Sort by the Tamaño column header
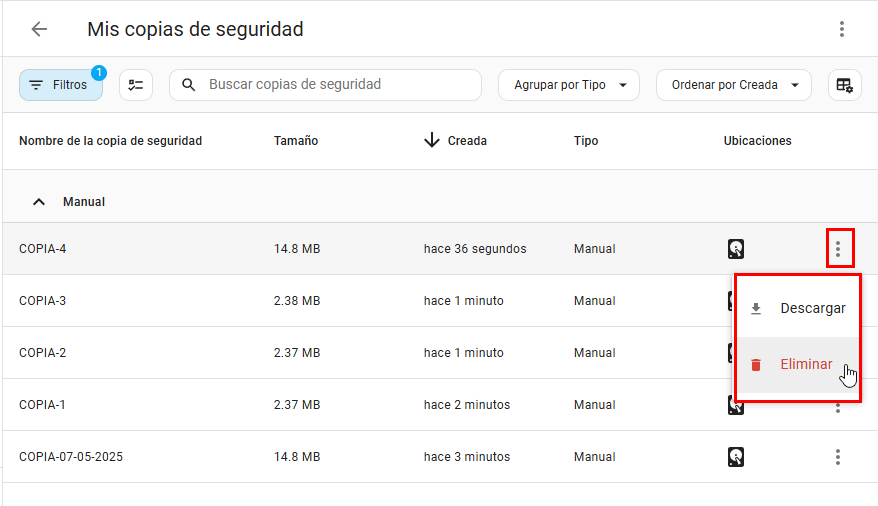 (296, 141)
